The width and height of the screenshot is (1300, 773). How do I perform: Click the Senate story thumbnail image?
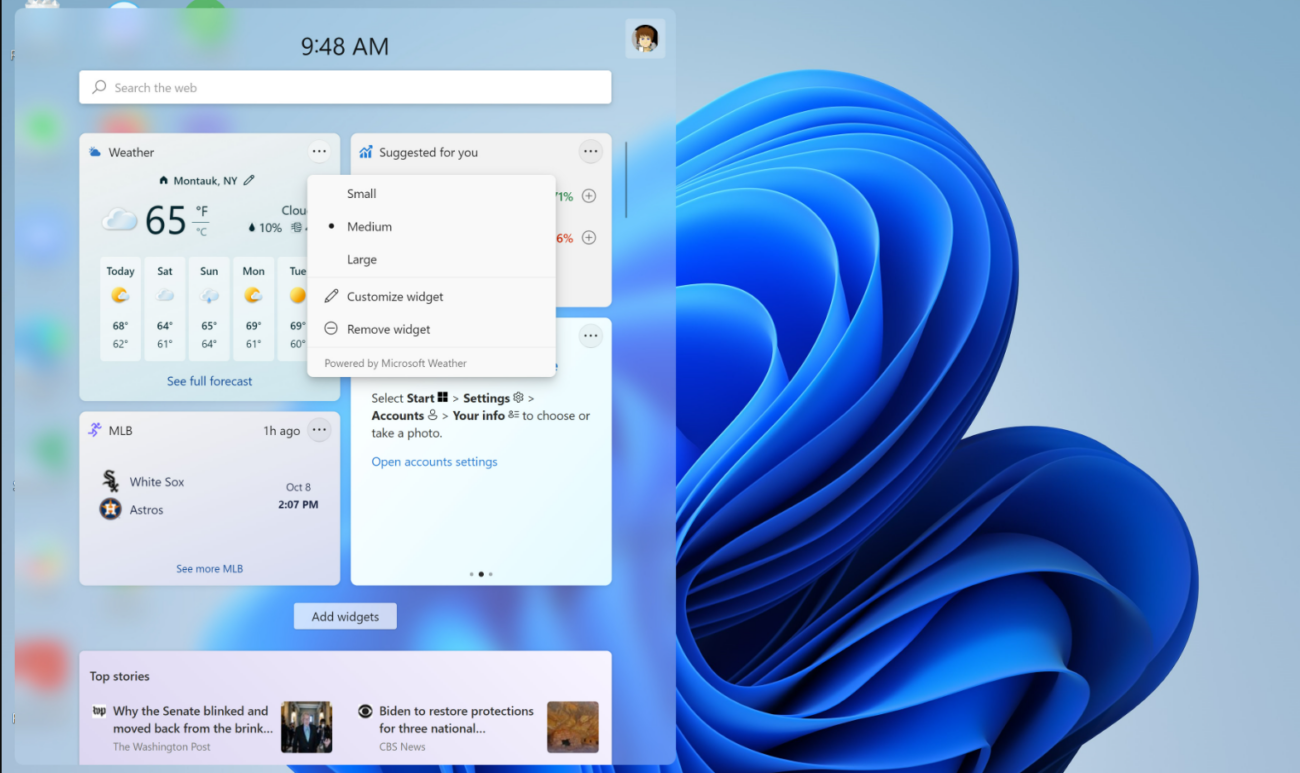click(x=306, y=727)
